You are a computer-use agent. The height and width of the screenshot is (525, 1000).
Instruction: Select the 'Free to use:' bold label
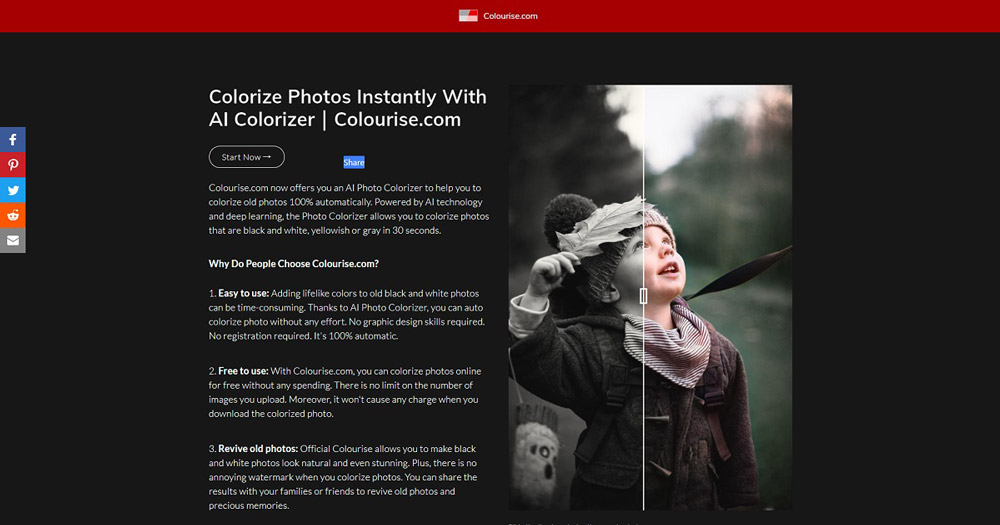[x=243, y=371]
